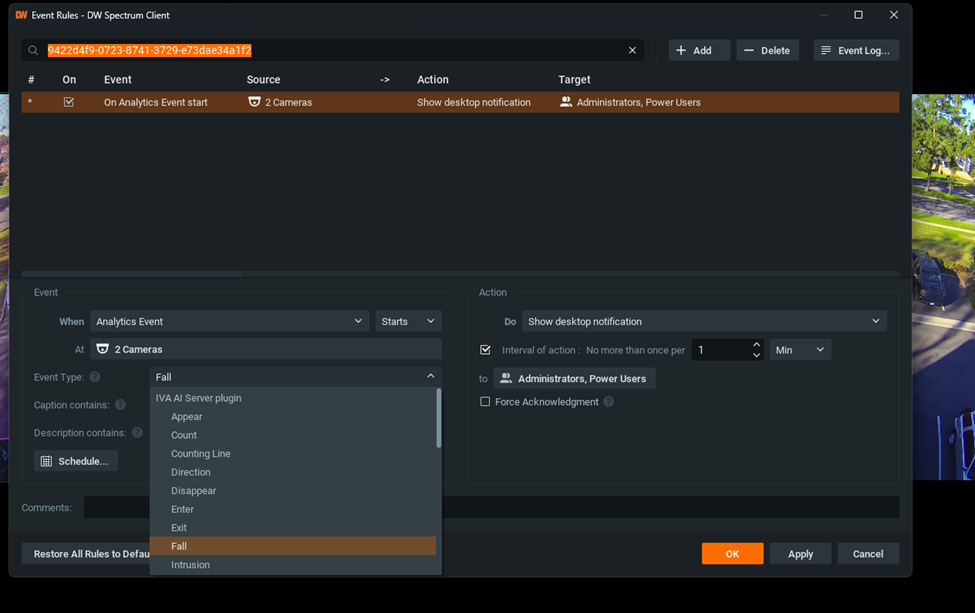
Task: Enable Force Acknowledgment
Action: click(485, 400)
